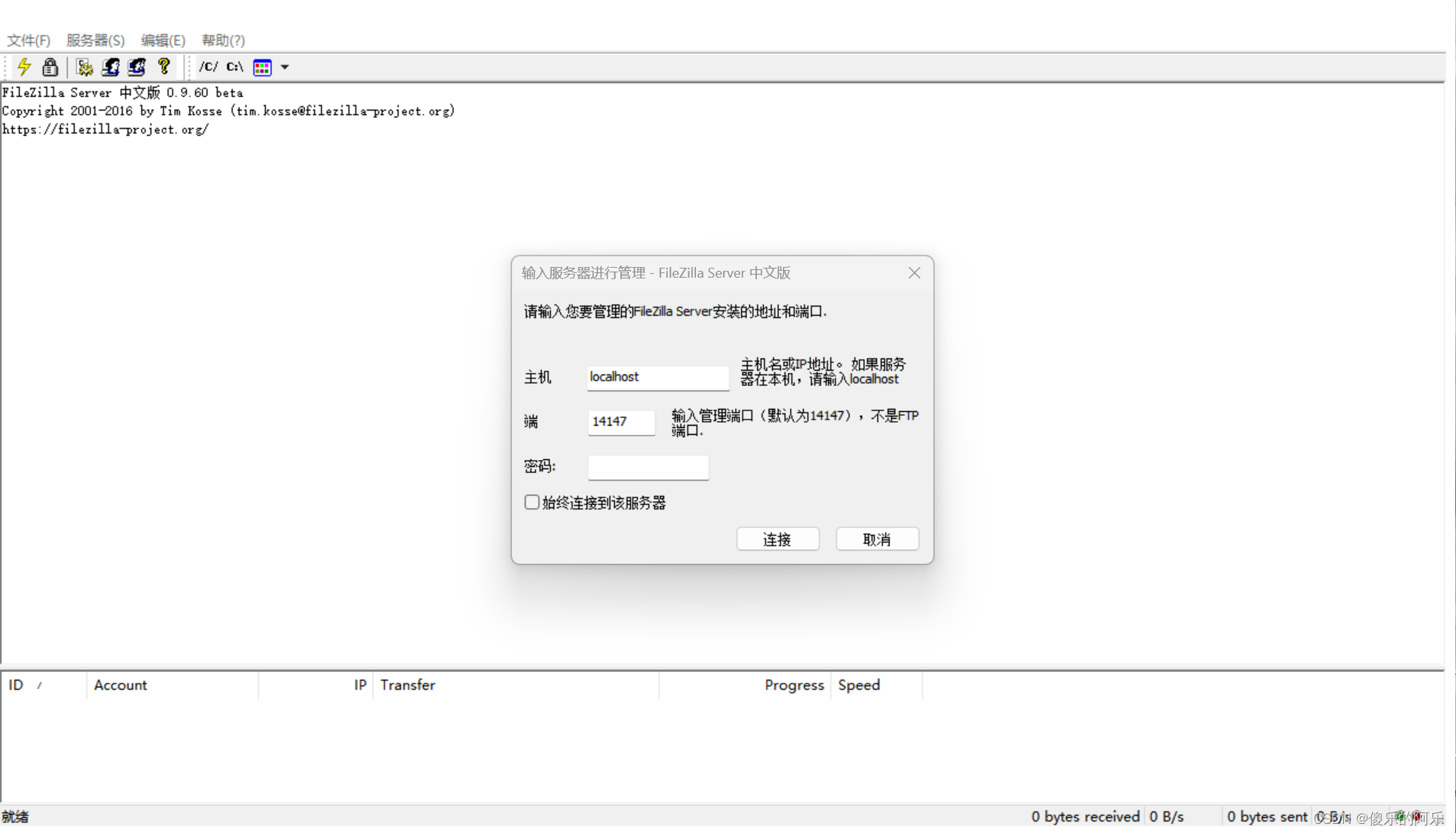
Task: Sort by the Account column header
Action: (x=172, y=685)
